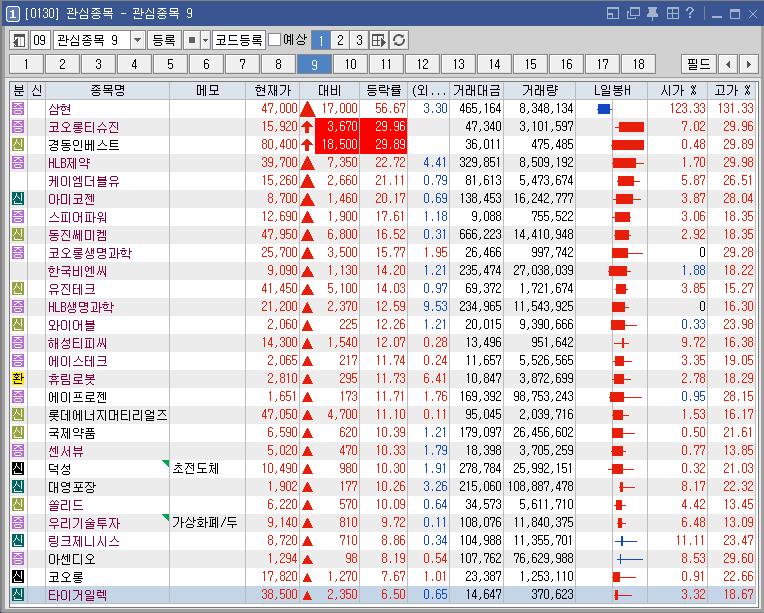The height and width of the screenshot is (613, 764).
Task: Move field columns left with the arrow
Action: pyautogui.click(x=728, y=64)
